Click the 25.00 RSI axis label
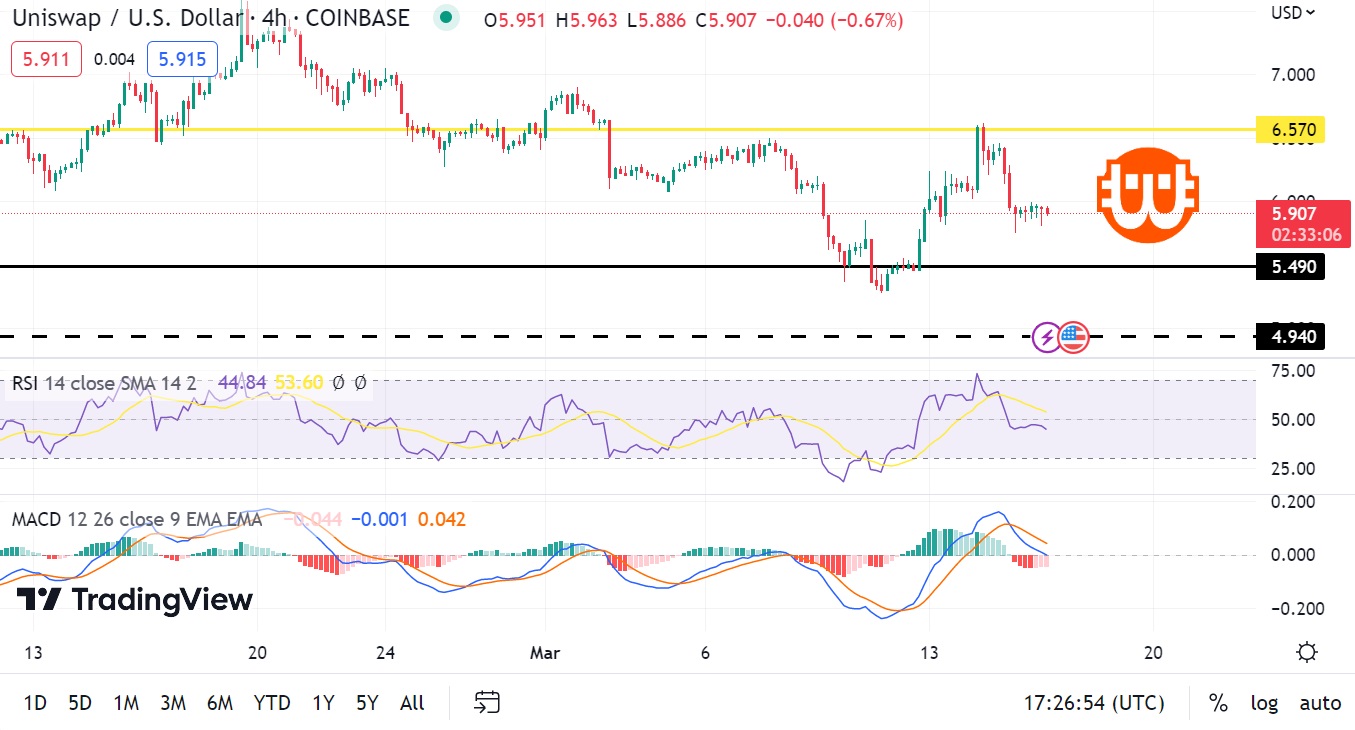Viewport: 1355px width, 730px height. pyautogui.click(x=1295, y=468)
